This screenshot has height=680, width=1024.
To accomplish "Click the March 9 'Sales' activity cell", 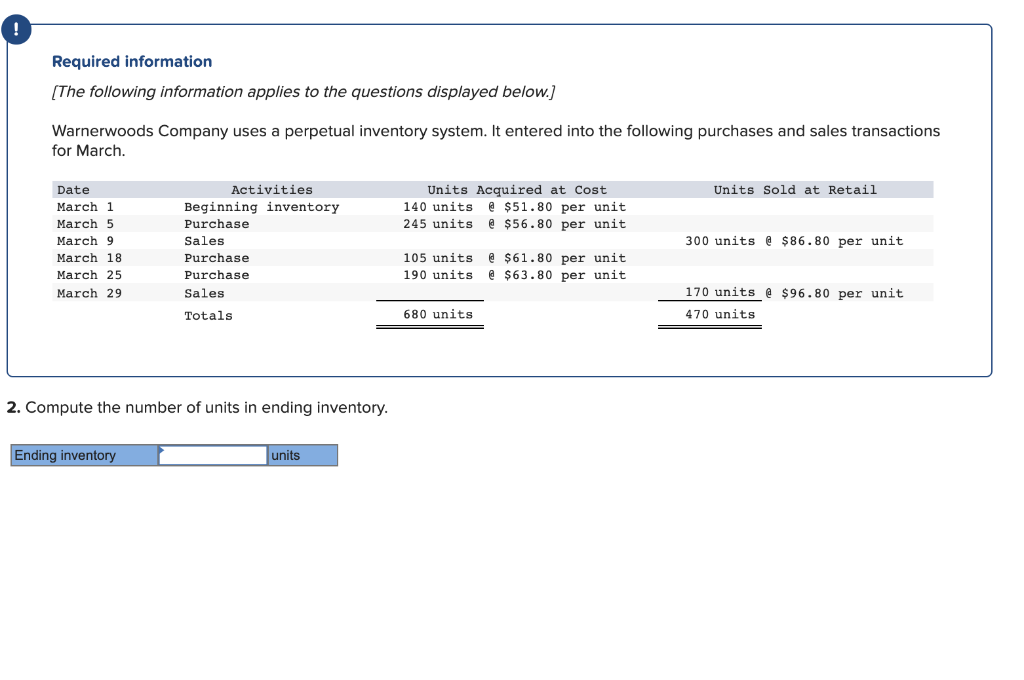I will pyautogui.click(x=204, y=241).
